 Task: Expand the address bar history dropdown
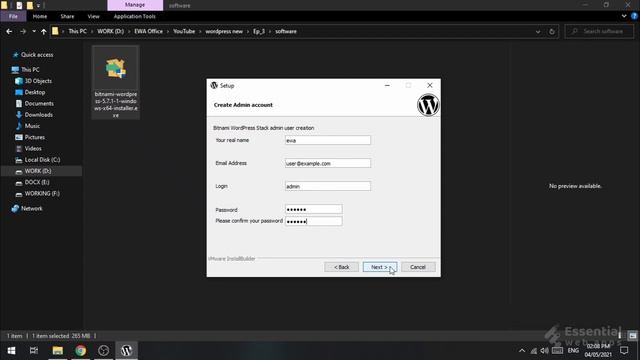click(538, 31)
